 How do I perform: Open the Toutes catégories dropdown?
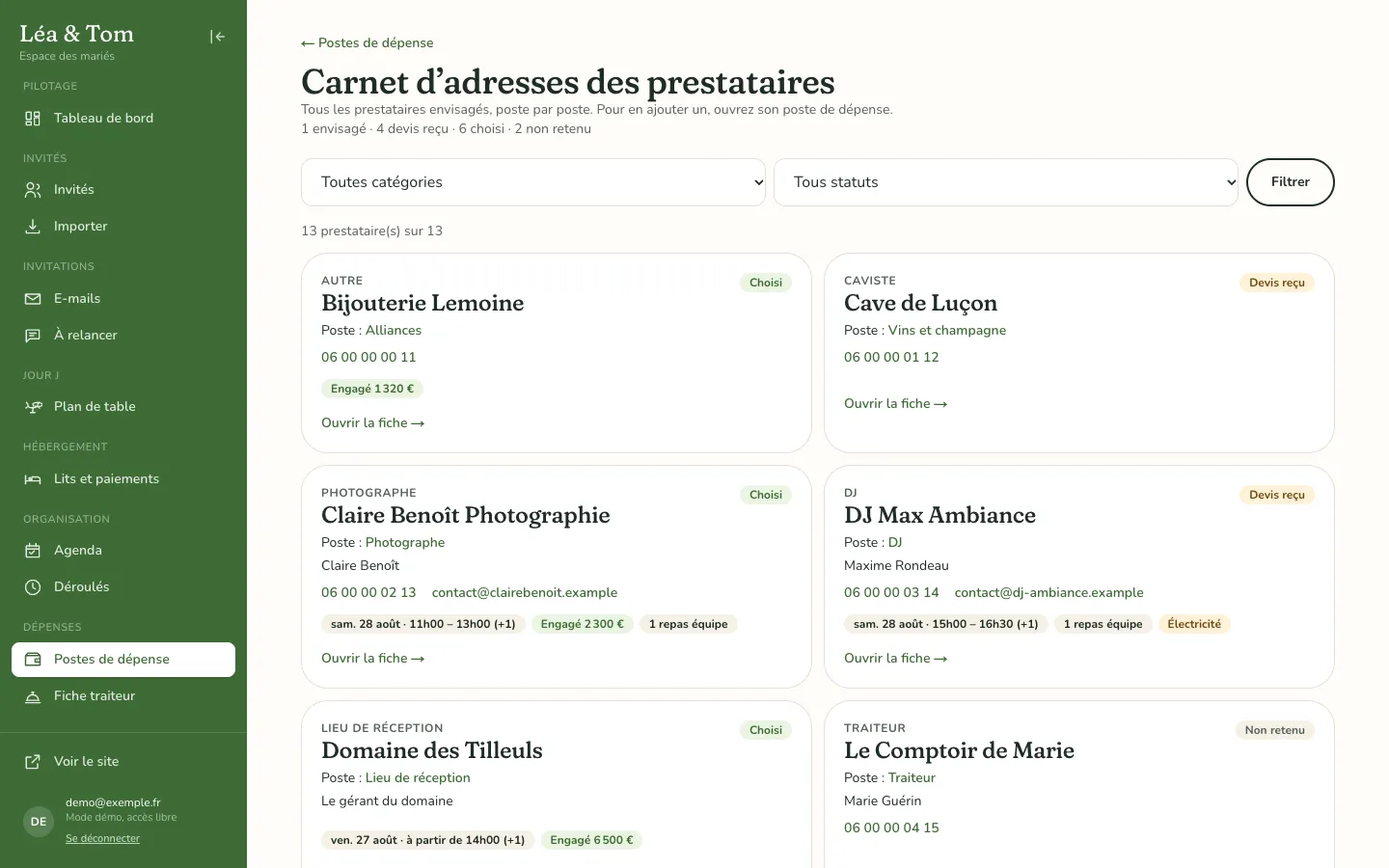click(x=533, y=182)
